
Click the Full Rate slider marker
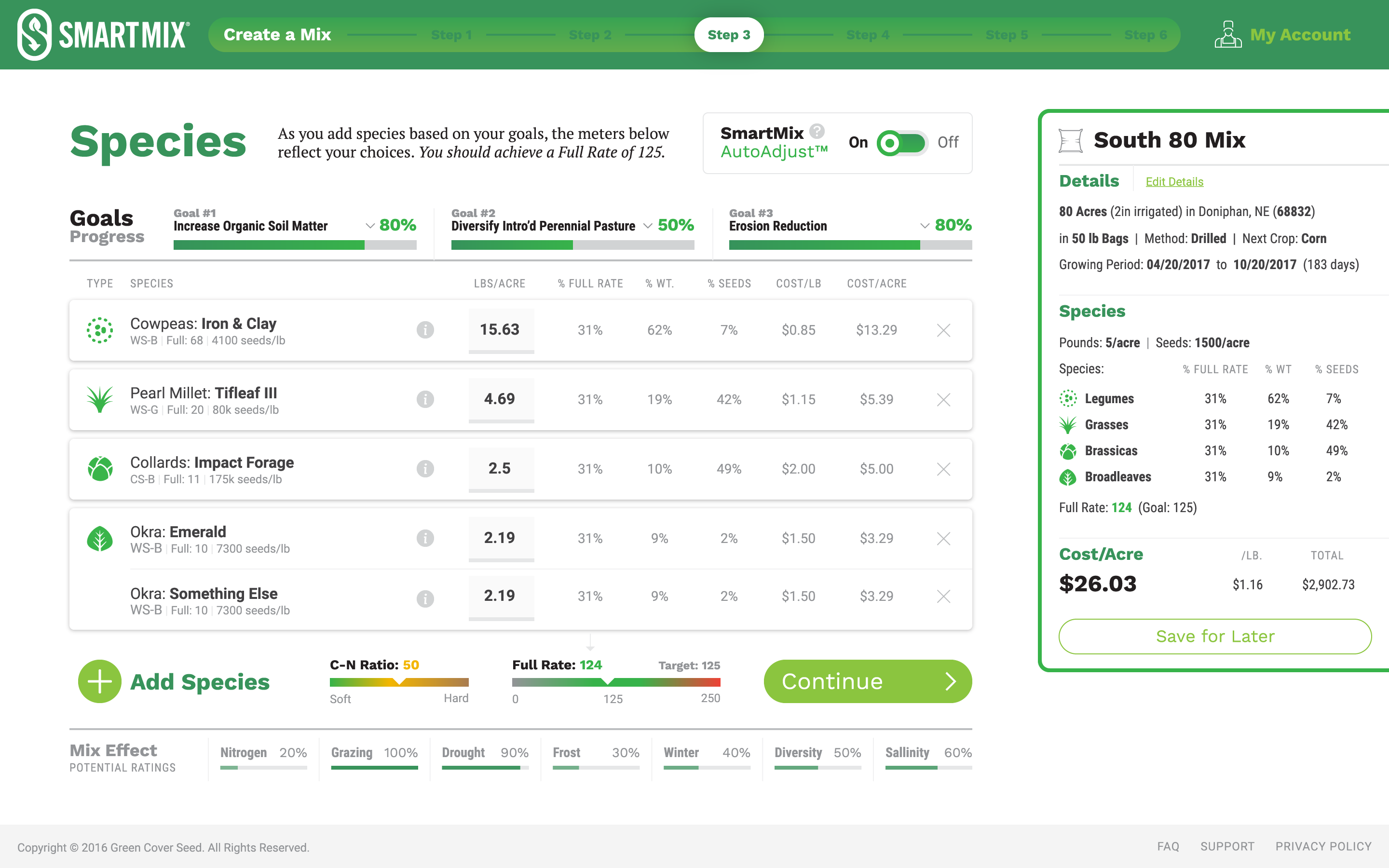point(608,681)
